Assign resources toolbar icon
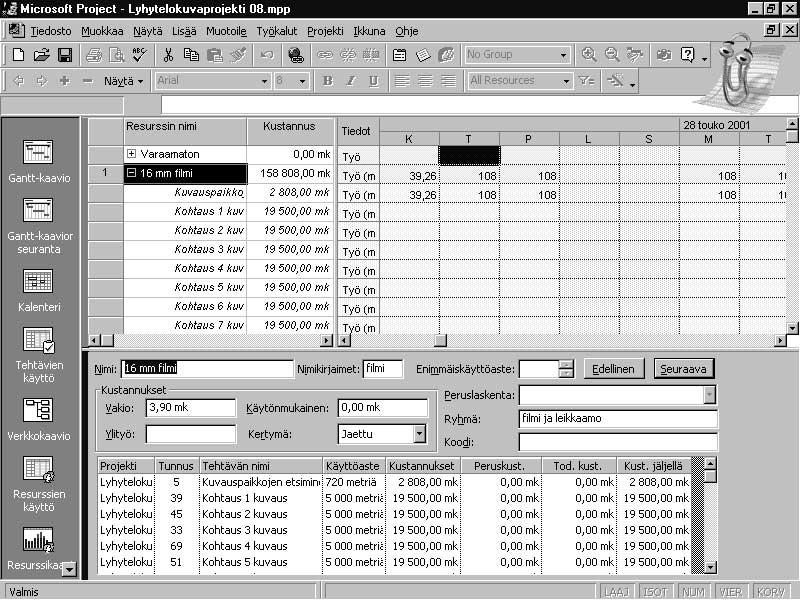800x600 pixels. [446, 55]
